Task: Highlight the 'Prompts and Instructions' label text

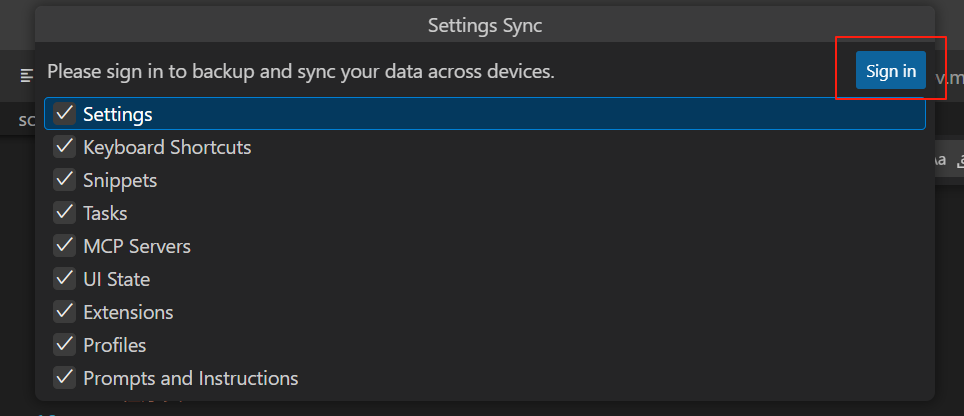Action: click(x=191, y=378)
